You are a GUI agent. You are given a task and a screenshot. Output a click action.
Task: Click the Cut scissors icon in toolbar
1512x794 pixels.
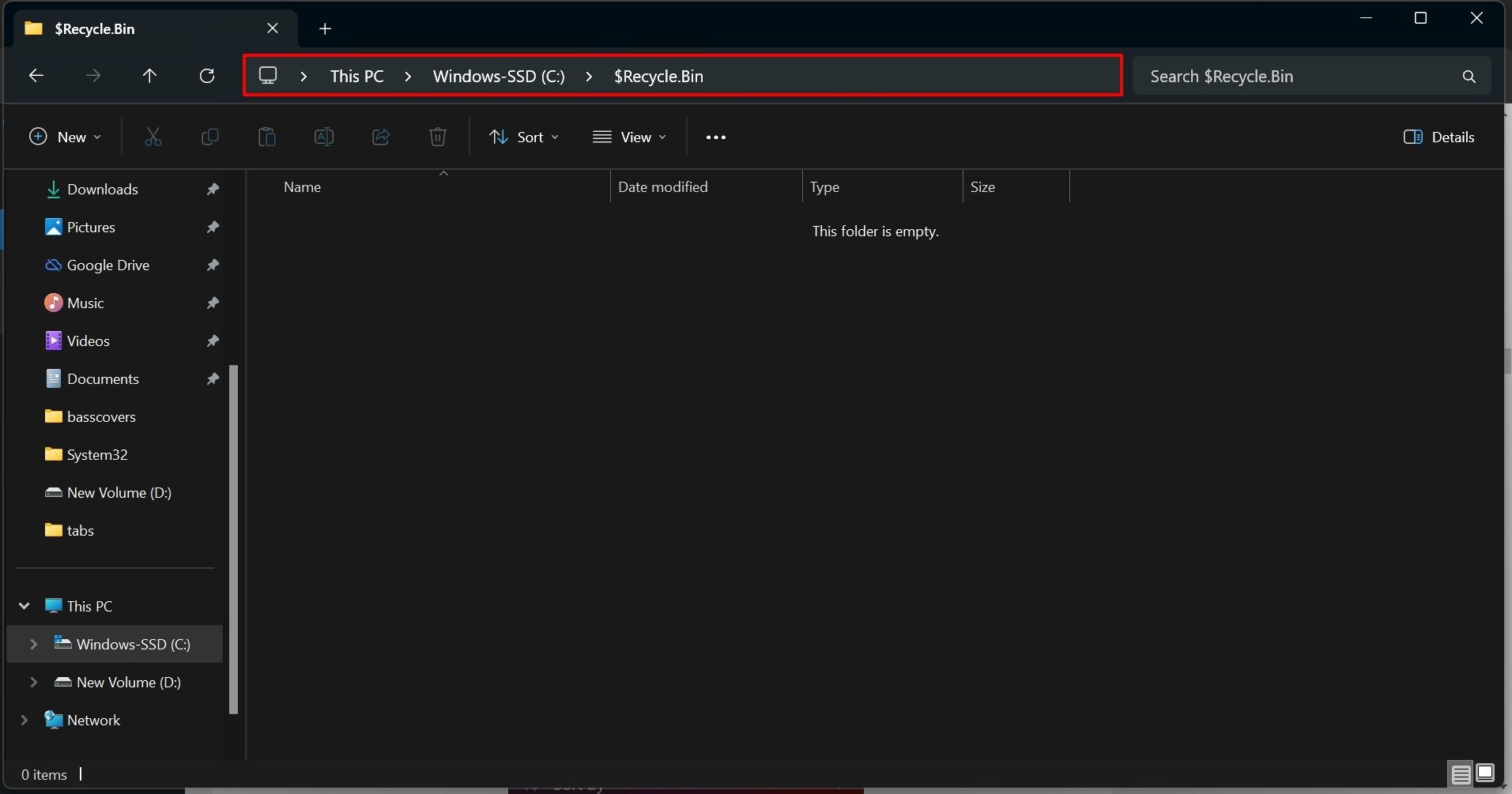(x=153, y=137)
